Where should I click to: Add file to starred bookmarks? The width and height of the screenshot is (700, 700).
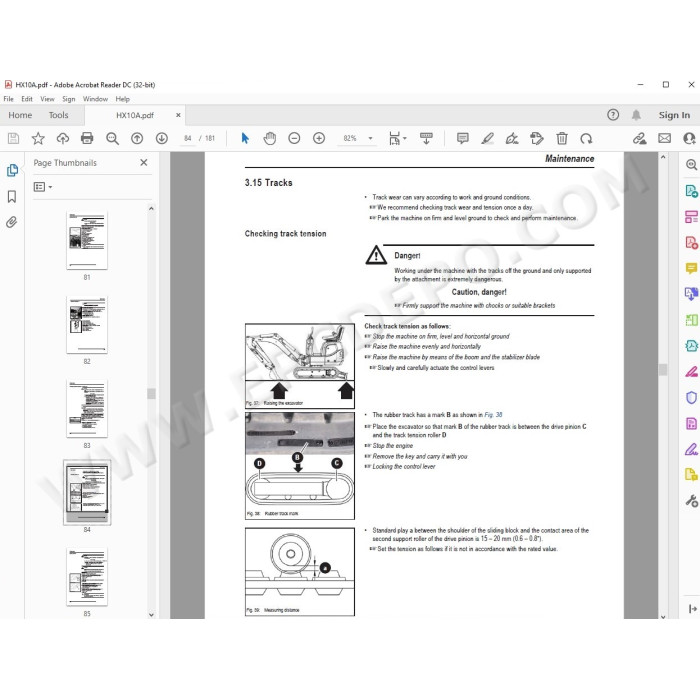click(x=38, y=138)
